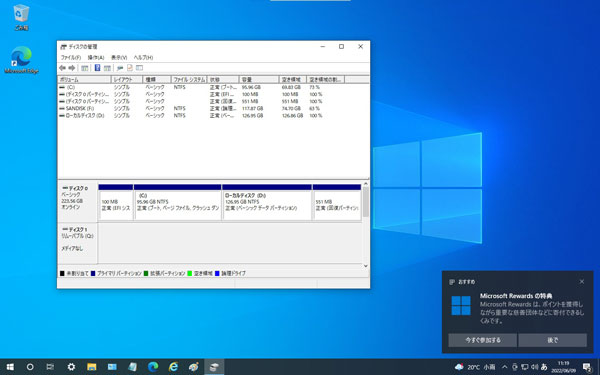Click the dark green 拡張パーティション legend swatch
Screen dimensions: 600x375
point(146,273)
